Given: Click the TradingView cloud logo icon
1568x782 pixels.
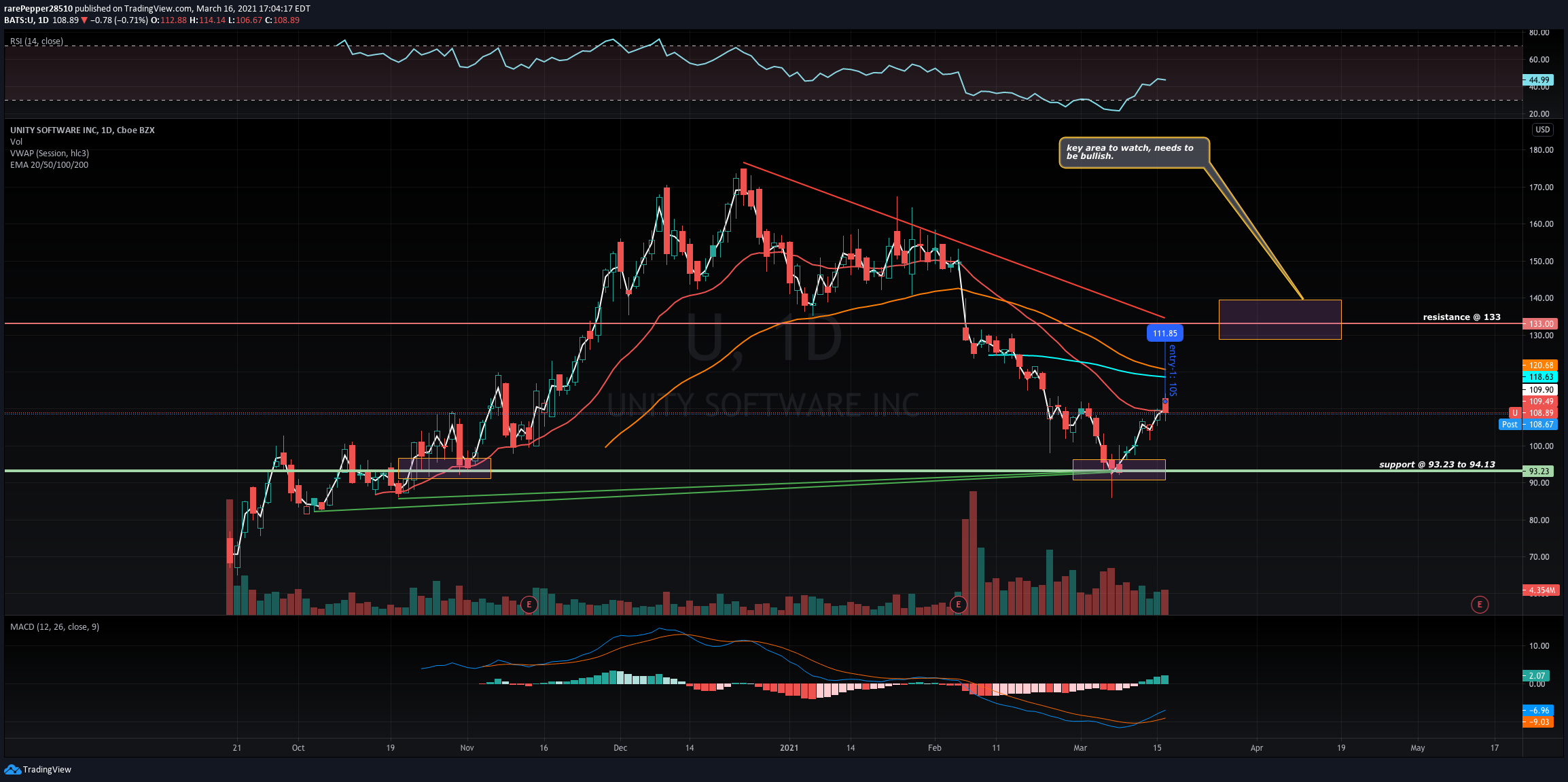Looking at the screenshot, I should click(12, 769).
